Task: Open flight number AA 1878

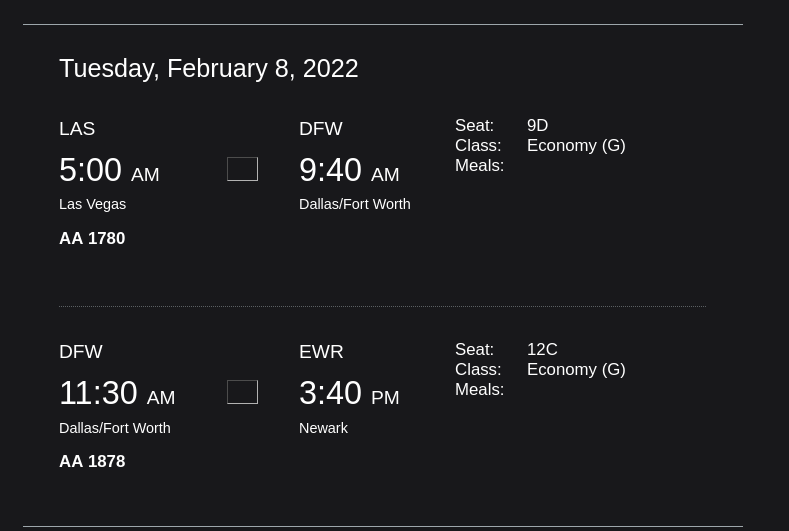Action: click(x=92, y=461)
